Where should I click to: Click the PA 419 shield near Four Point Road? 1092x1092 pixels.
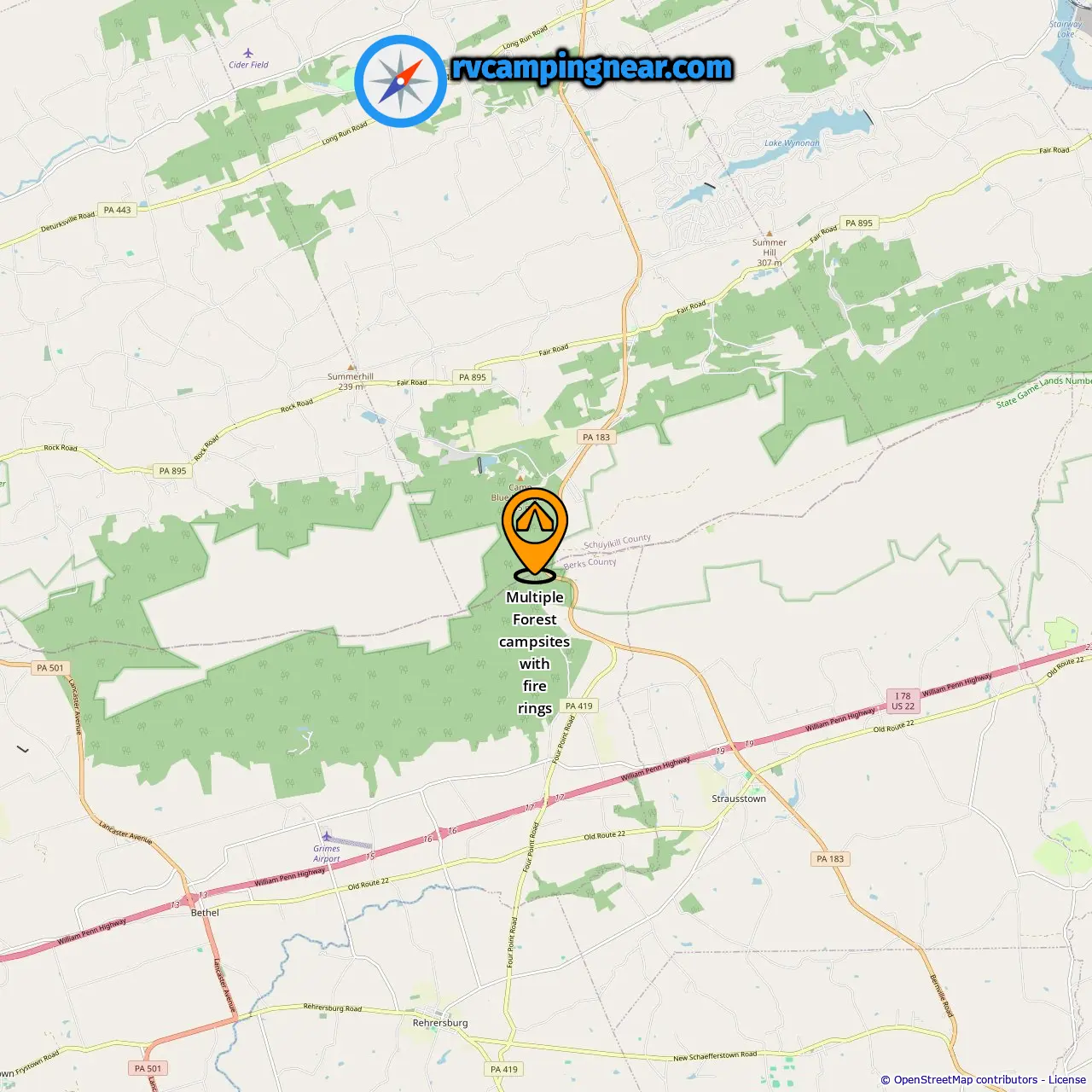[578, 706]
